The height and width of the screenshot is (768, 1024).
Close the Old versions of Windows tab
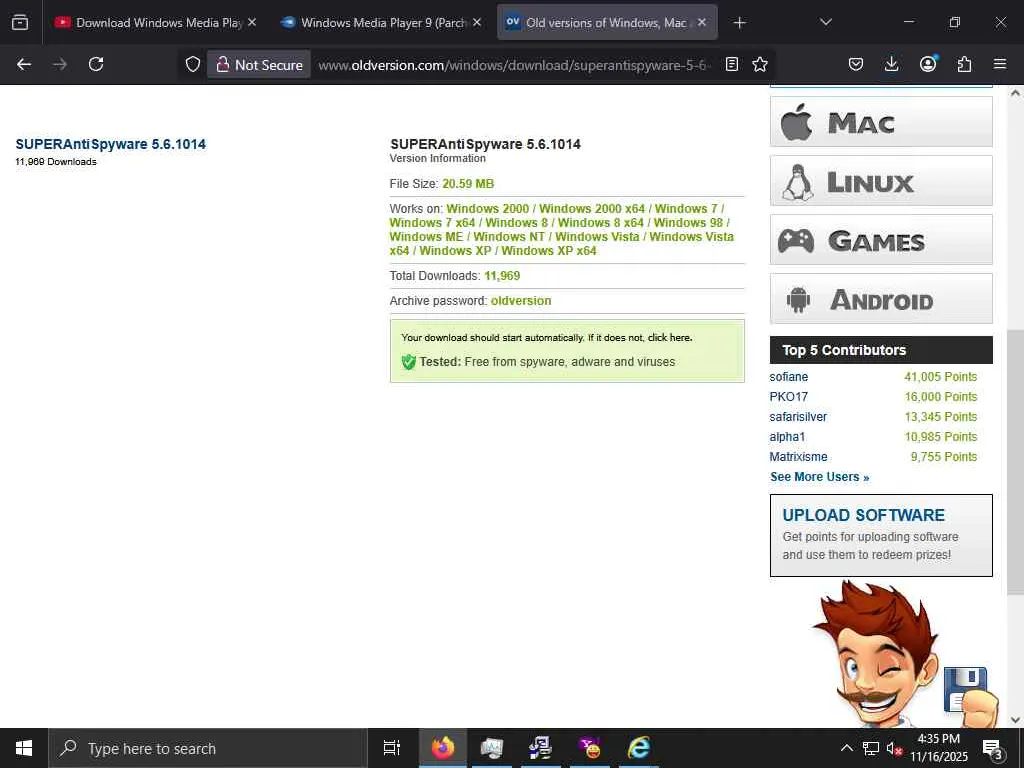[702, 22]
